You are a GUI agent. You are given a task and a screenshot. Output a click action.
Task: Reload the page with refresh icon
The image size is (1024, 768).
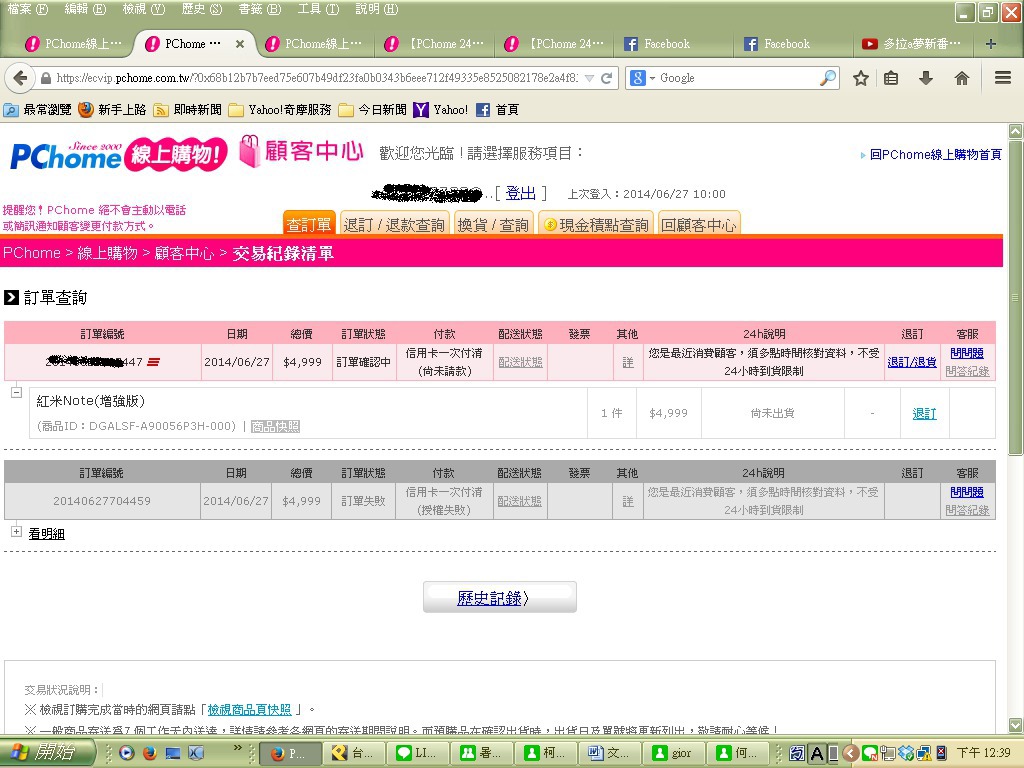click(x=607, y=78)
